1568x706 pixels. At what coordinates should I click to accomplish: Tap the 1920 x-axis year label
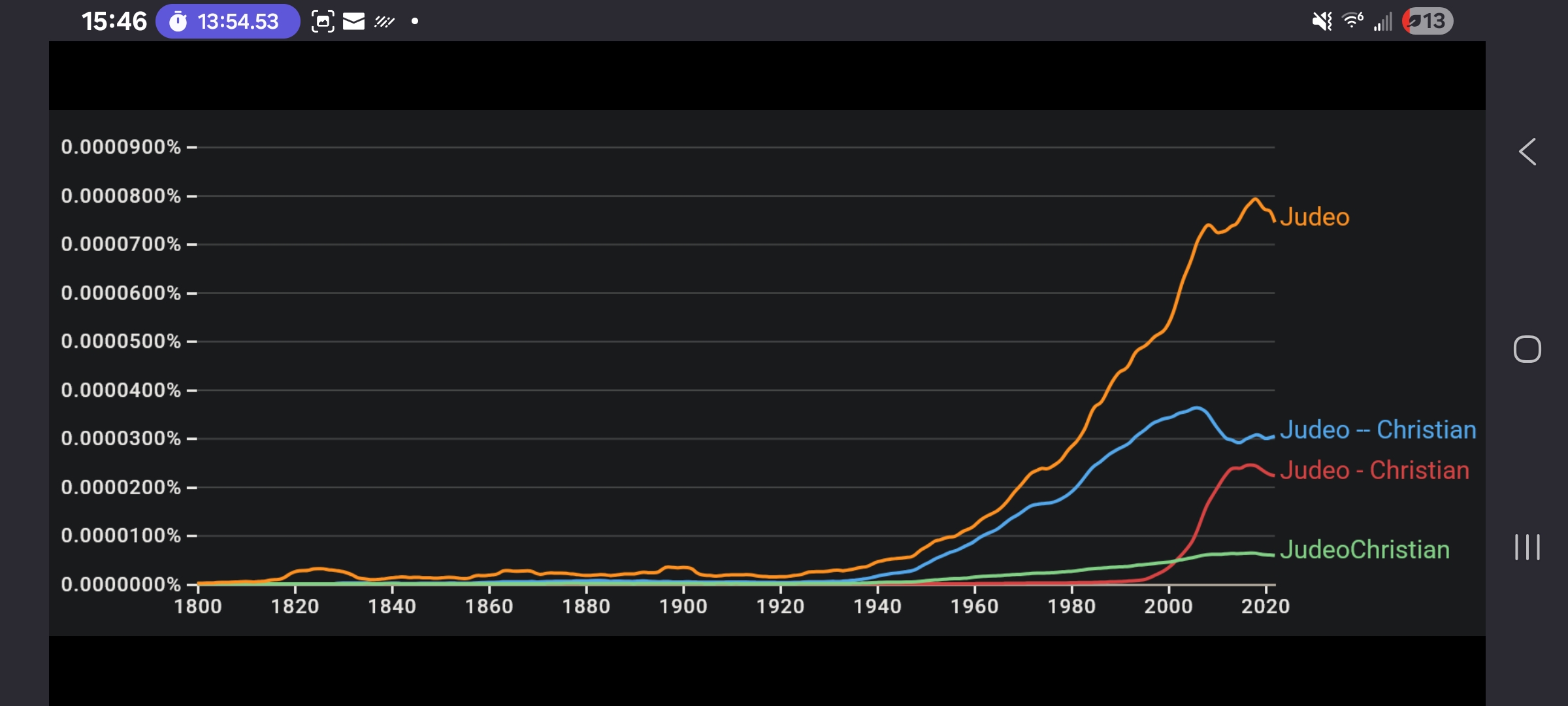point(780,607)
